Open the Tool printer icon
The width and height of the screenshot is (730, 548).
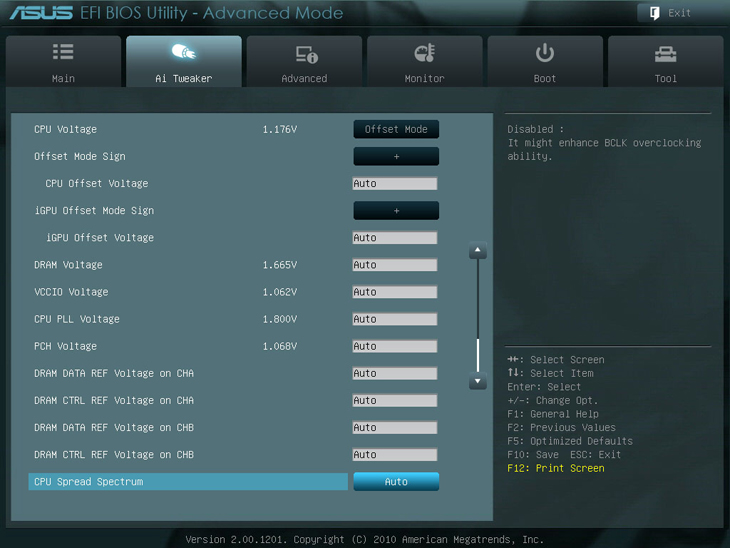pyautogui.click(x=665, y=53)
